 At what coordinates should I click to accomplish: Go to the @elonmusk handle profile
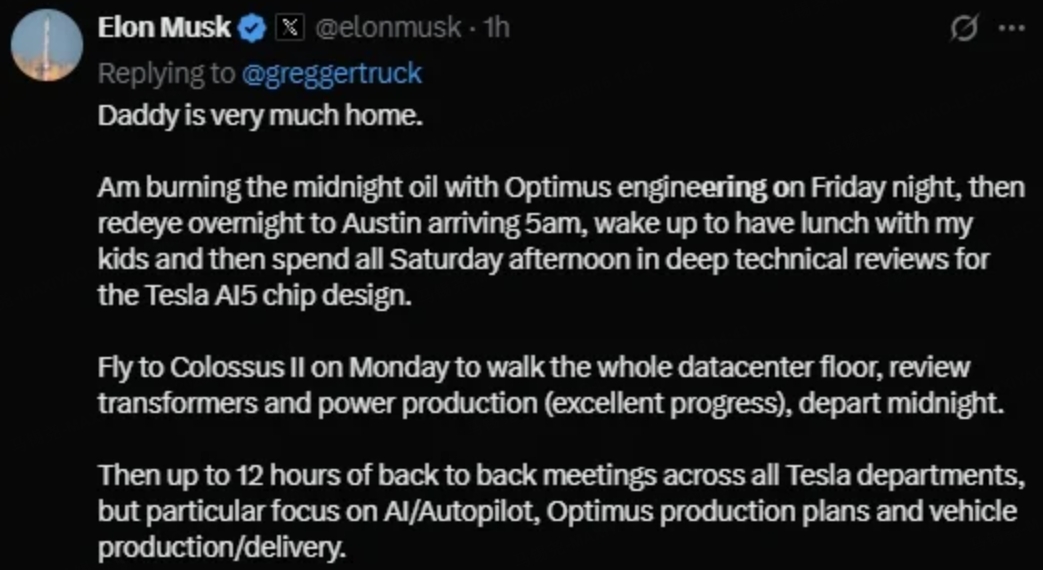tap(388, 28)
